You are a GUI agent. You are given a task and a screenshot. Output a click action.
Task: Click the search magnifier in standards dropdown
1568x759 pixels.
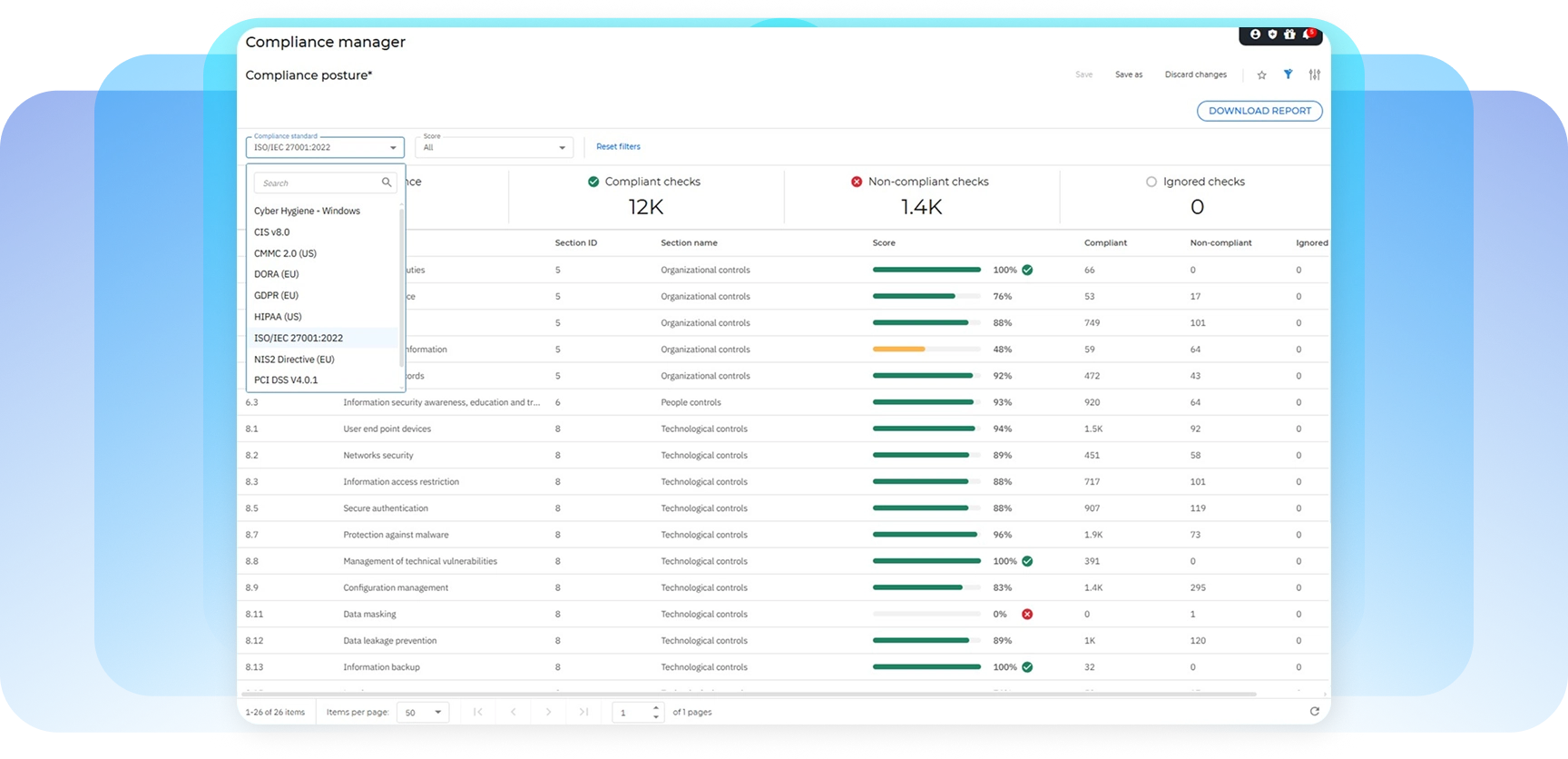(387, 182)
